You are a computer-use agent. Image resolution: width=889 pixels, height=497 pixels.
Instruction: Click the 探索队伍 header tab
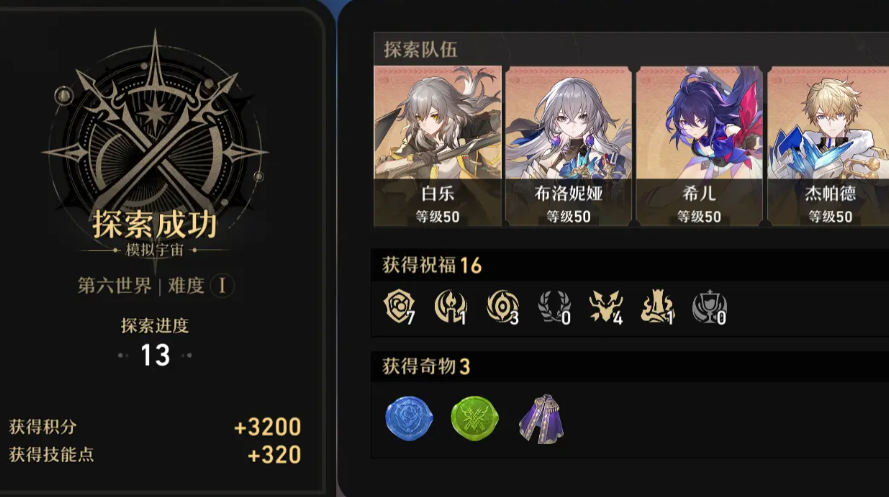point(421,49)
